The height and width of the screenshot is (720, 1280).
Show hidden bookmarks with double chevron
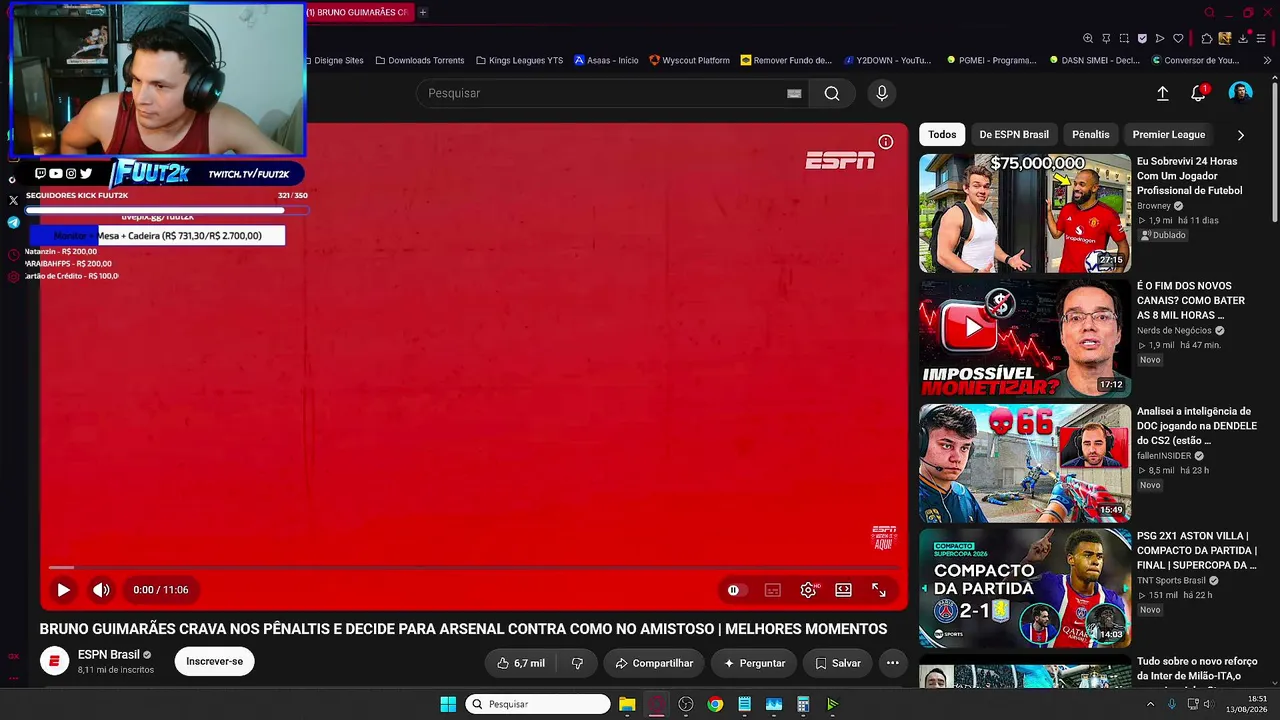tap(1267, 60)
